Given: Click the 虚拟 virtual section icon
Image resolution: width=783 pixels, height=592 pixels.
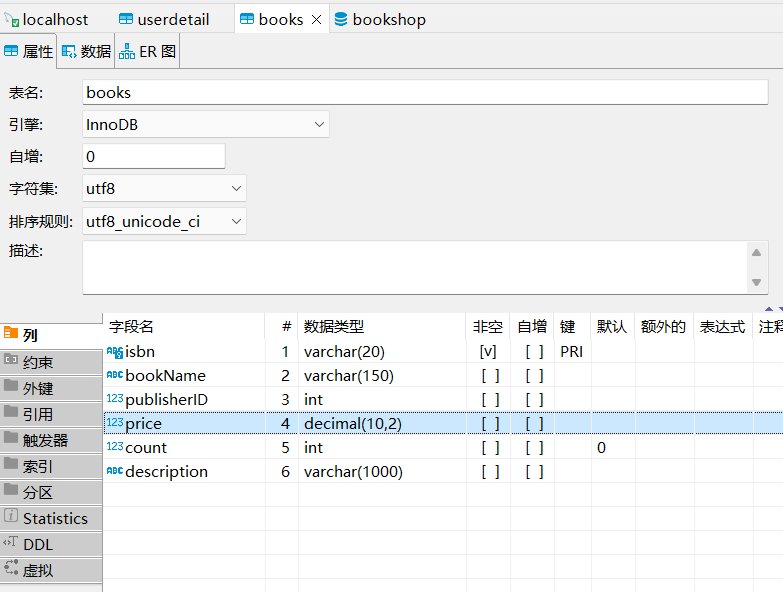Looking at the screenshot, I should click(11, 568).
